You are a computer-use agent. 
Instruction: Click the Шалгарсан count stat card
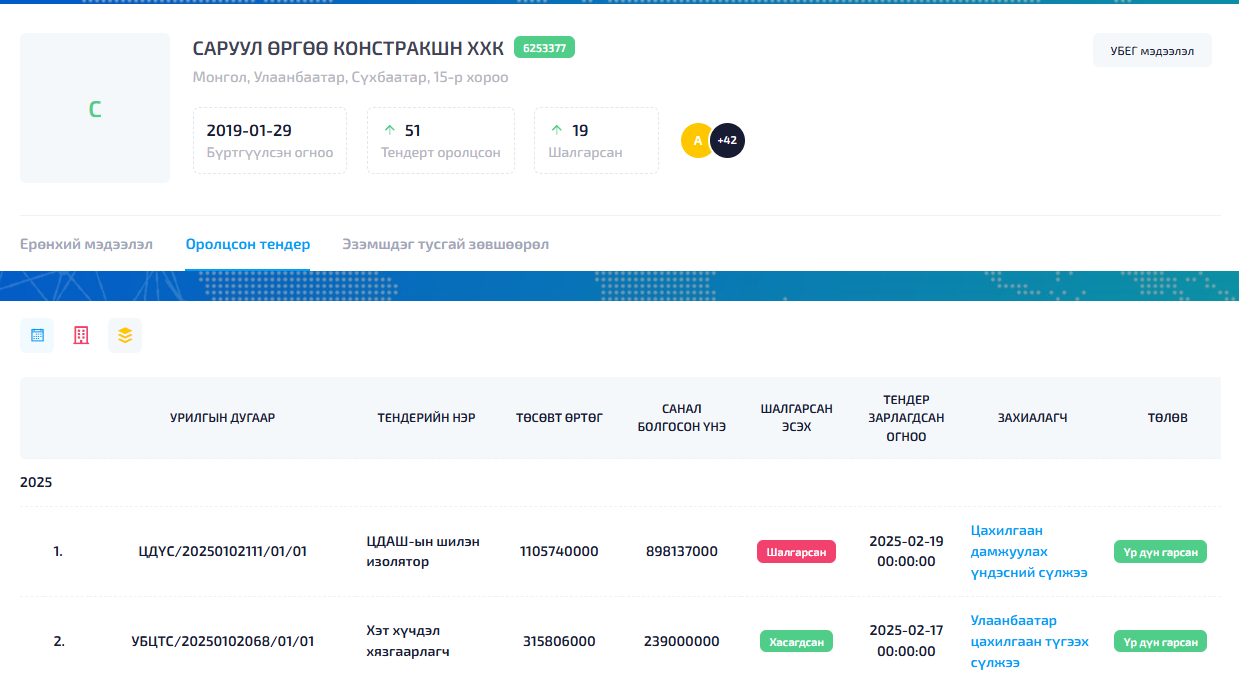point(596,141)
